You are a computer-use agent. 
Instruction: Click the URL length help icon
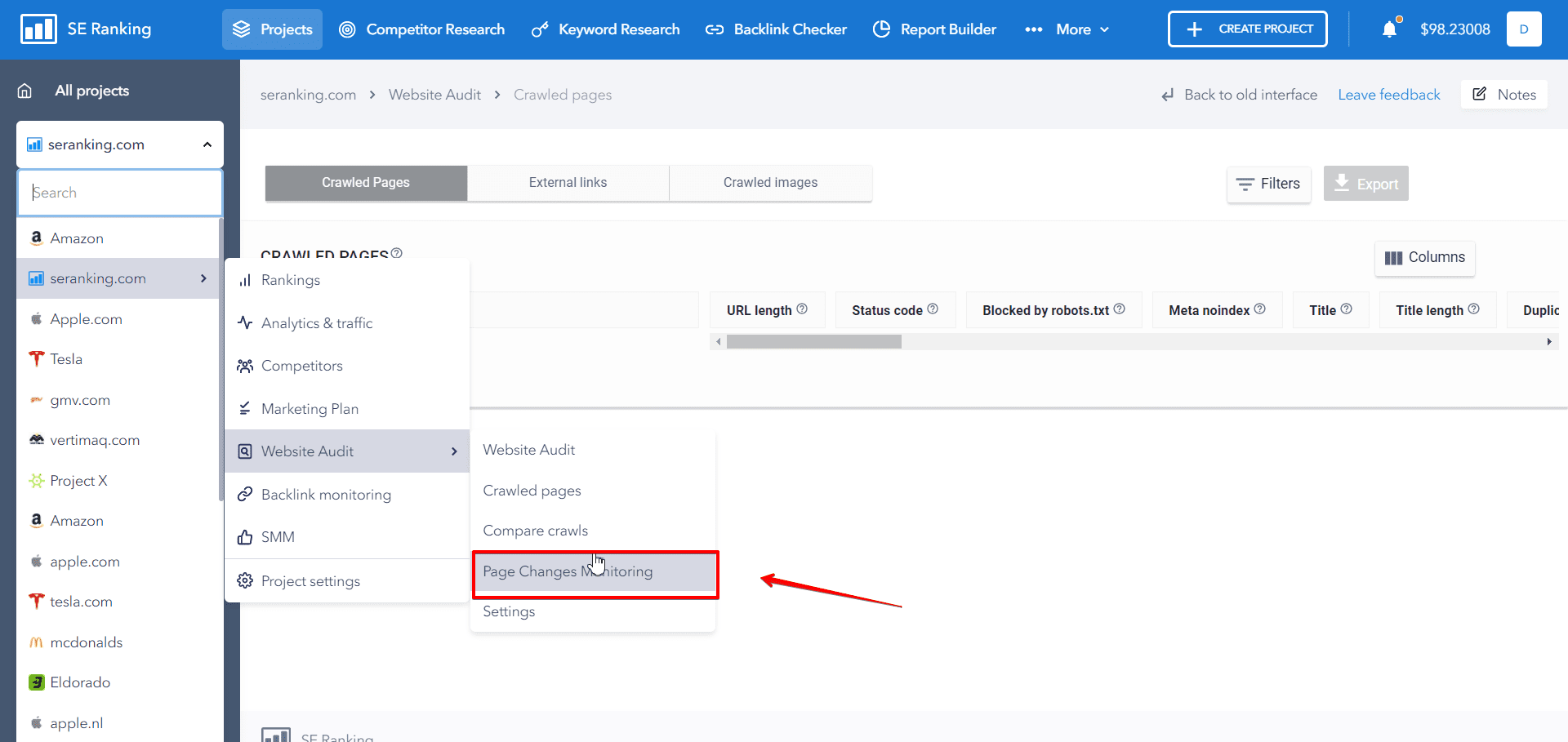[802, 309]
